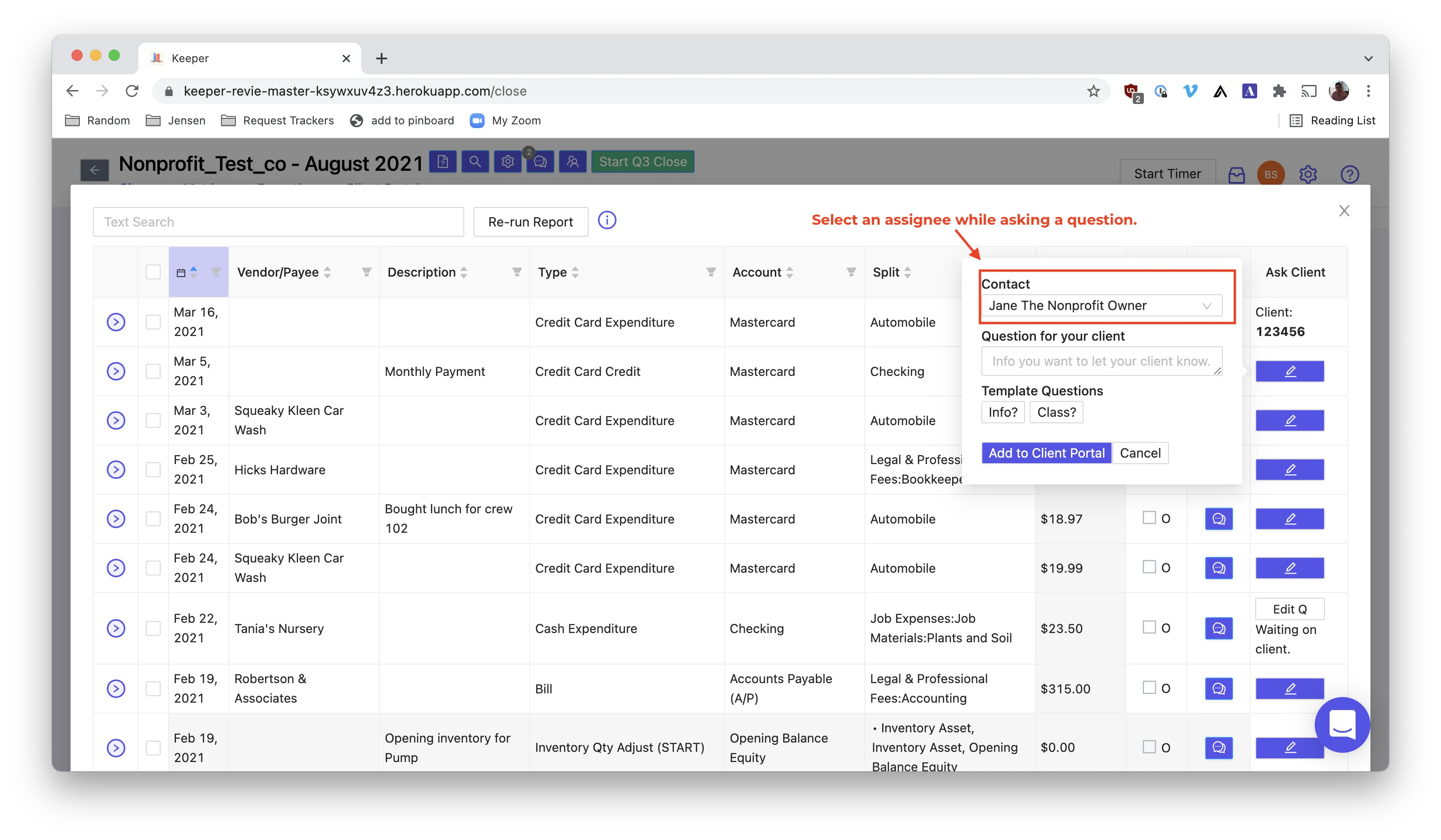Open My Zoom bookmark
This screenshot has width=1441, height=840.
coord(506,121)
